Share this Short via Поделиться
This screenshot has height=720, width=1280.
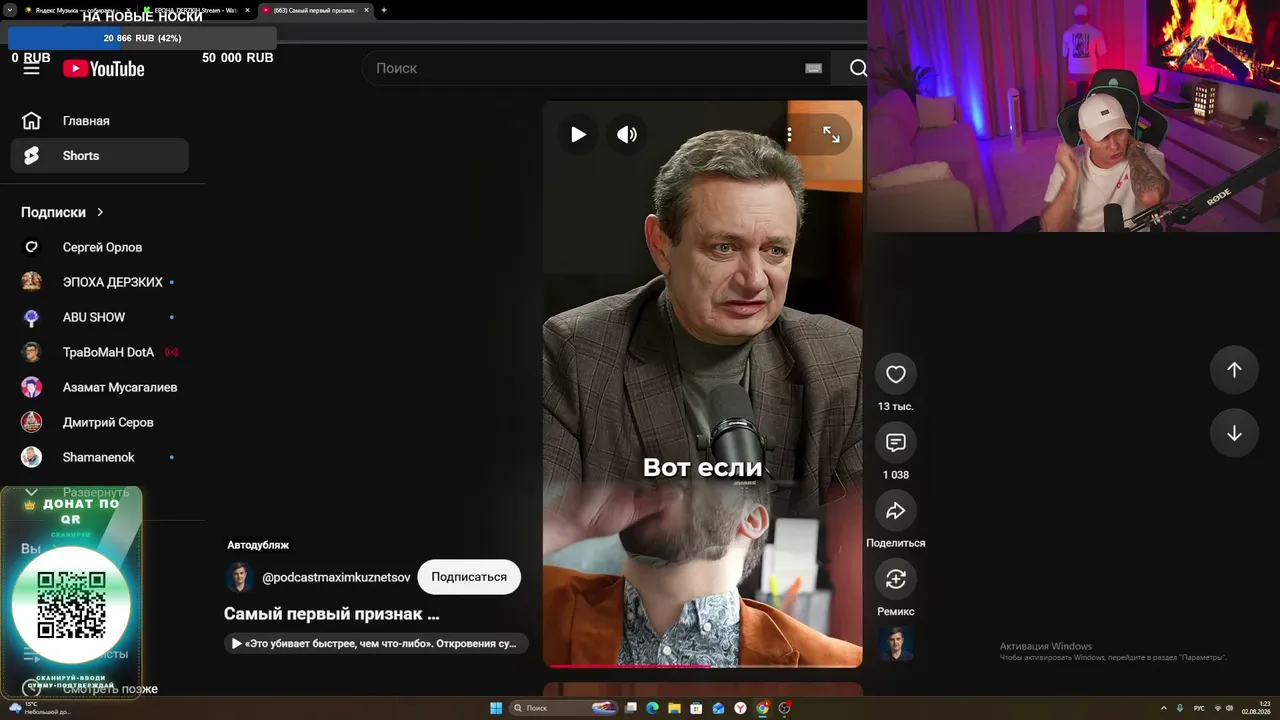[x=896, y=511]
